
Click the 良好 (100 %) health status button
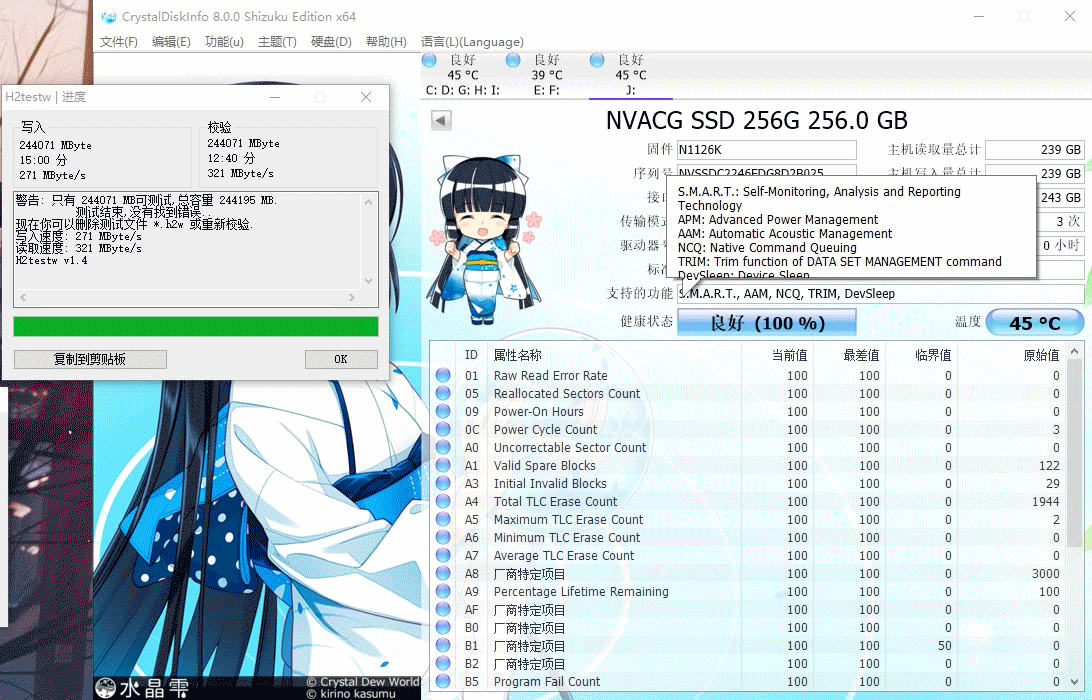point(767,322)
